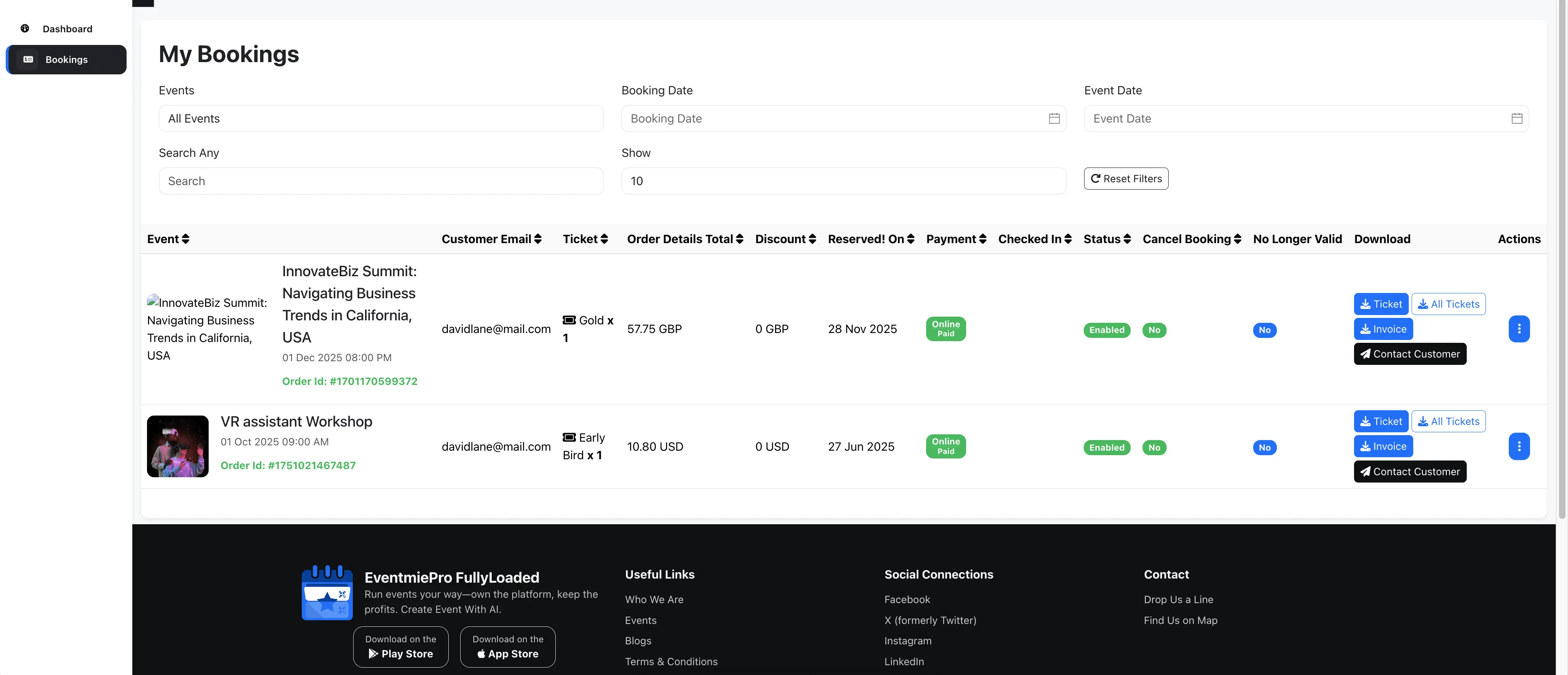Expand the Reserved! On sort control
Screen dimensions: 1568x675
[910, 239]
